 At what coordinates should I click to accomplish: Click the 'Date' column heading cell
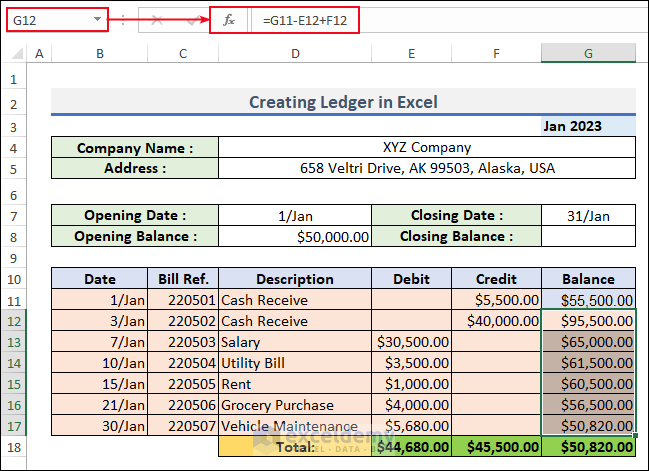pyautogui.click(x=100, y=279)
